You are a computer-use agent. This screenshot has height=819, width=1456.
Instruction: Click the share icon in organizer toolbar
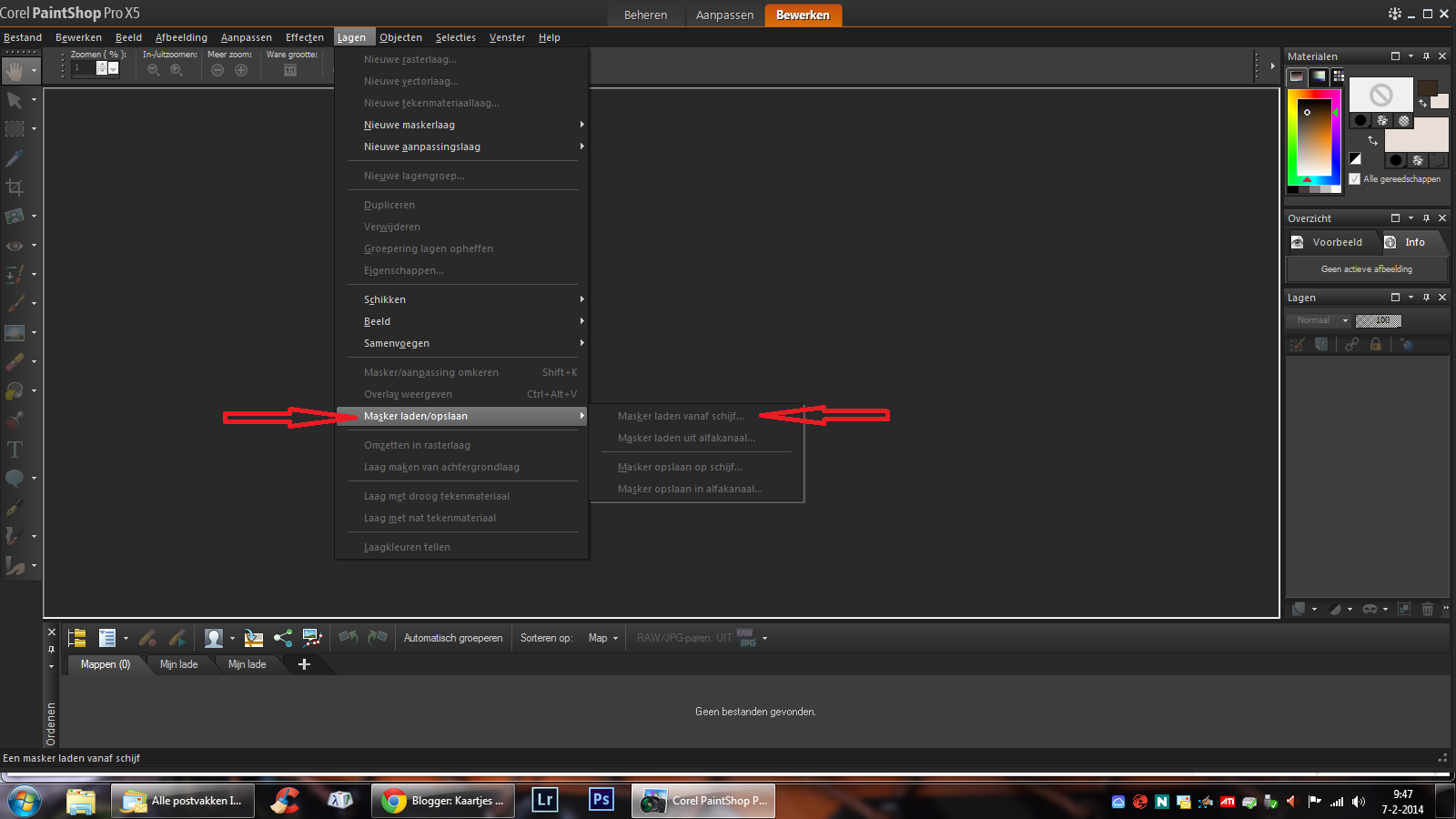tap(283, 638)
